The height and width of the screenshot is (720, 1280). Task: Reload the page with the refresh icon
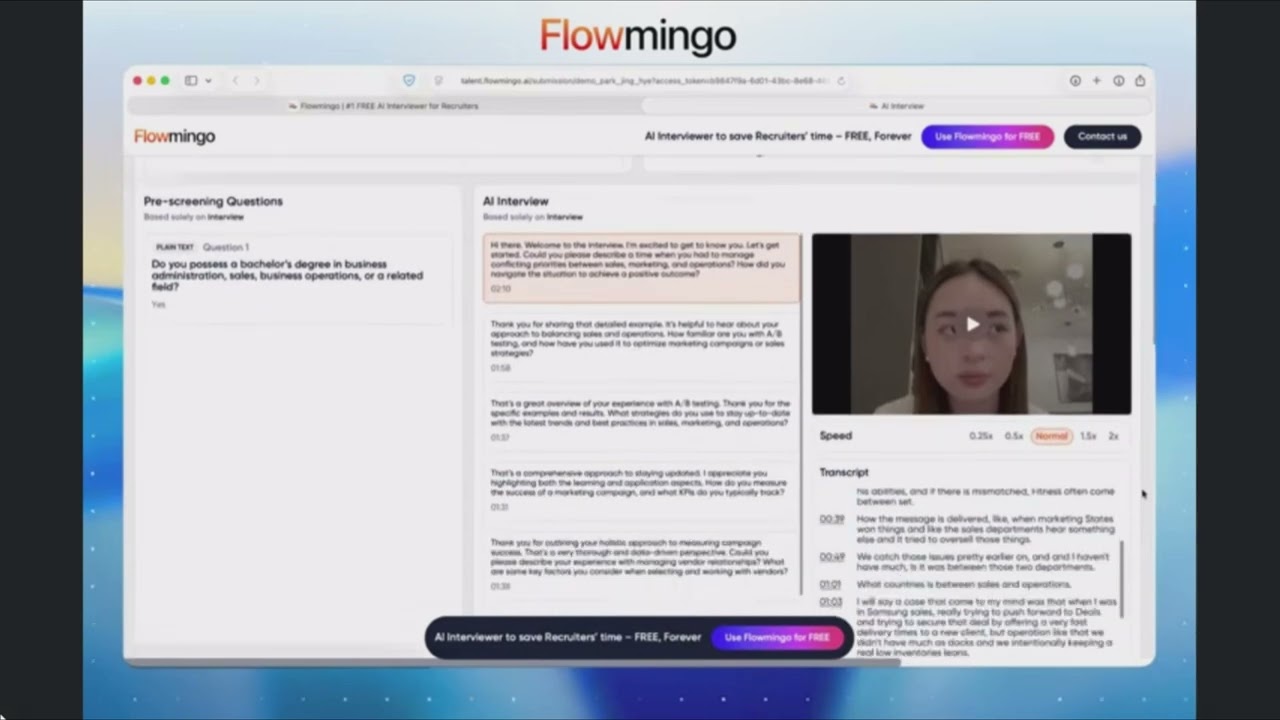pos(841,81)
